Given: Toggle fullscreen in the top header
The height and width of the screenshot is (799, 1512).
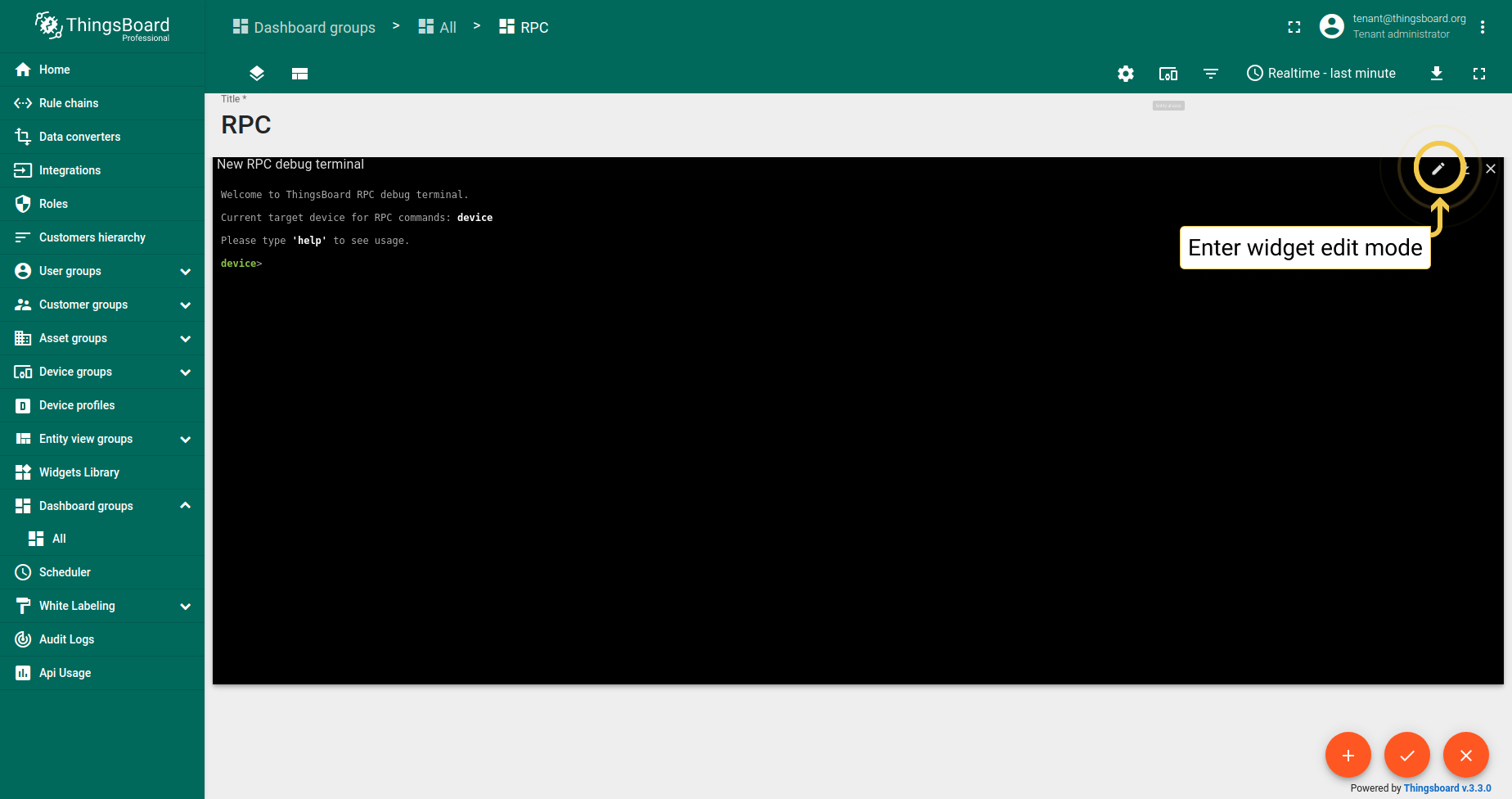Looking at the screenshot, I should click(x=1294, y=27).
